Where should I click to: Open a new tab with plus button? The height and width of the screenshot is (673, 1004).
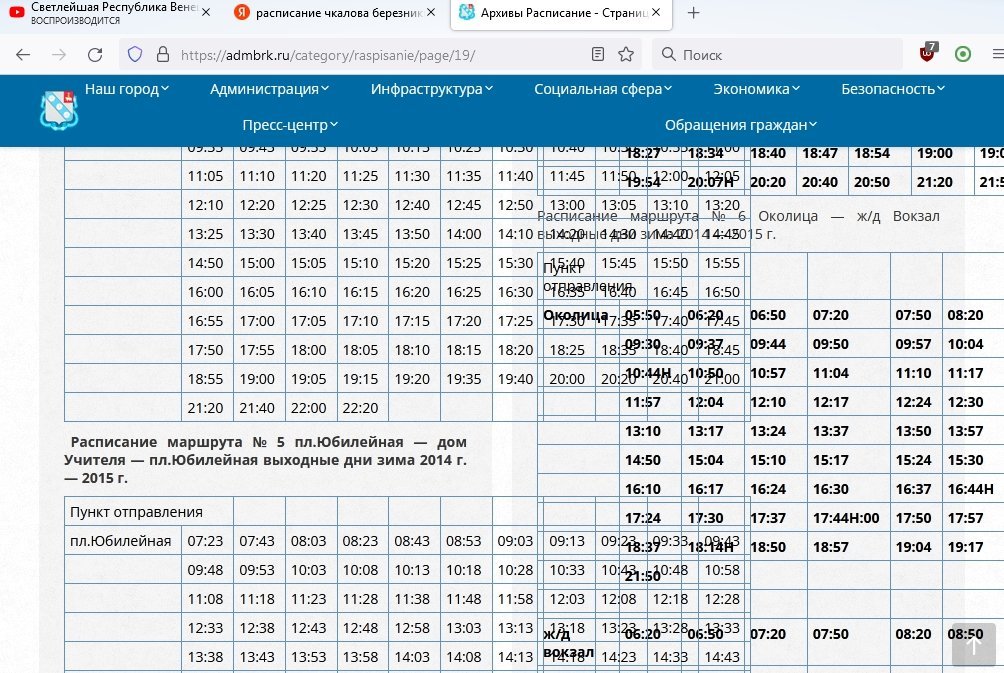click(693, 13)
